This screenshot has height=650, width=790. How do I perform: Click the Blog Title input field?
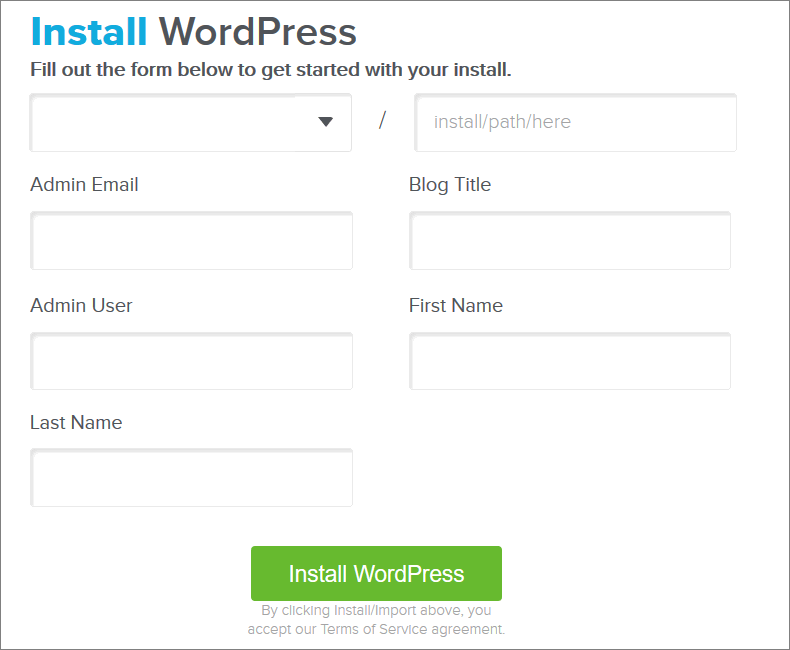tap(570, 241)
